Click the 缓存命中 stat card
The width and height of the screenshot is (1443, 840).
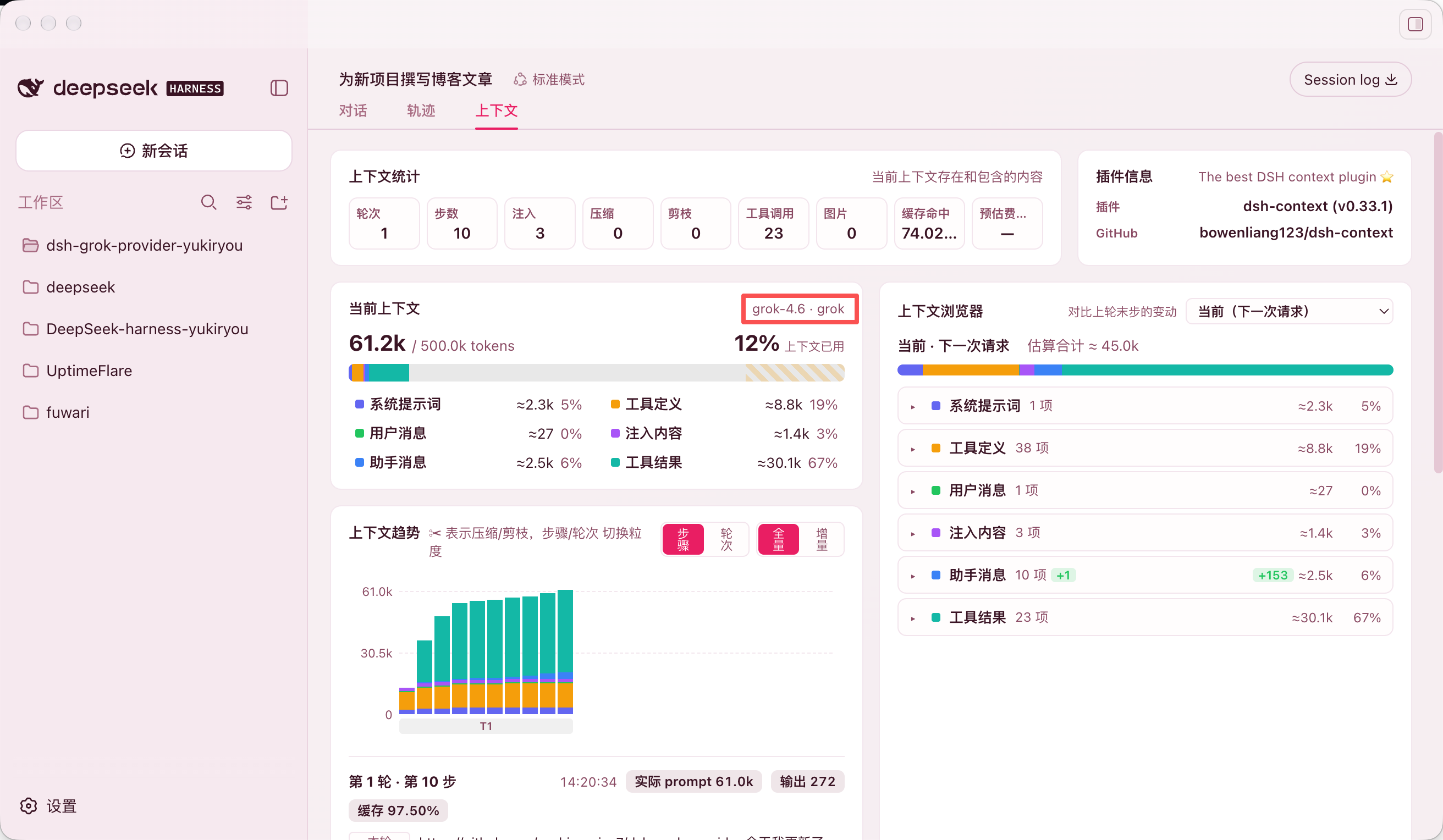coord(929,223)
